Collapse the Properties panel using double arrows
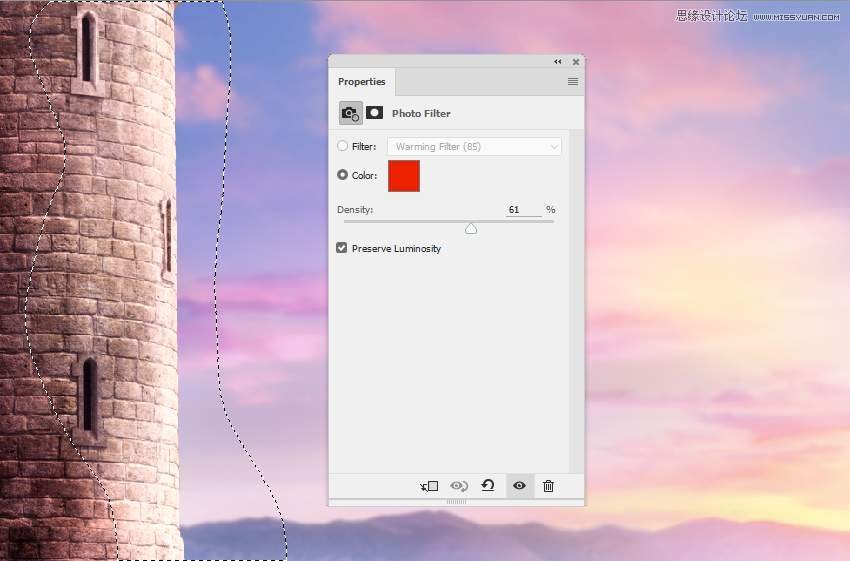850x561 pixels. (557, 62)
